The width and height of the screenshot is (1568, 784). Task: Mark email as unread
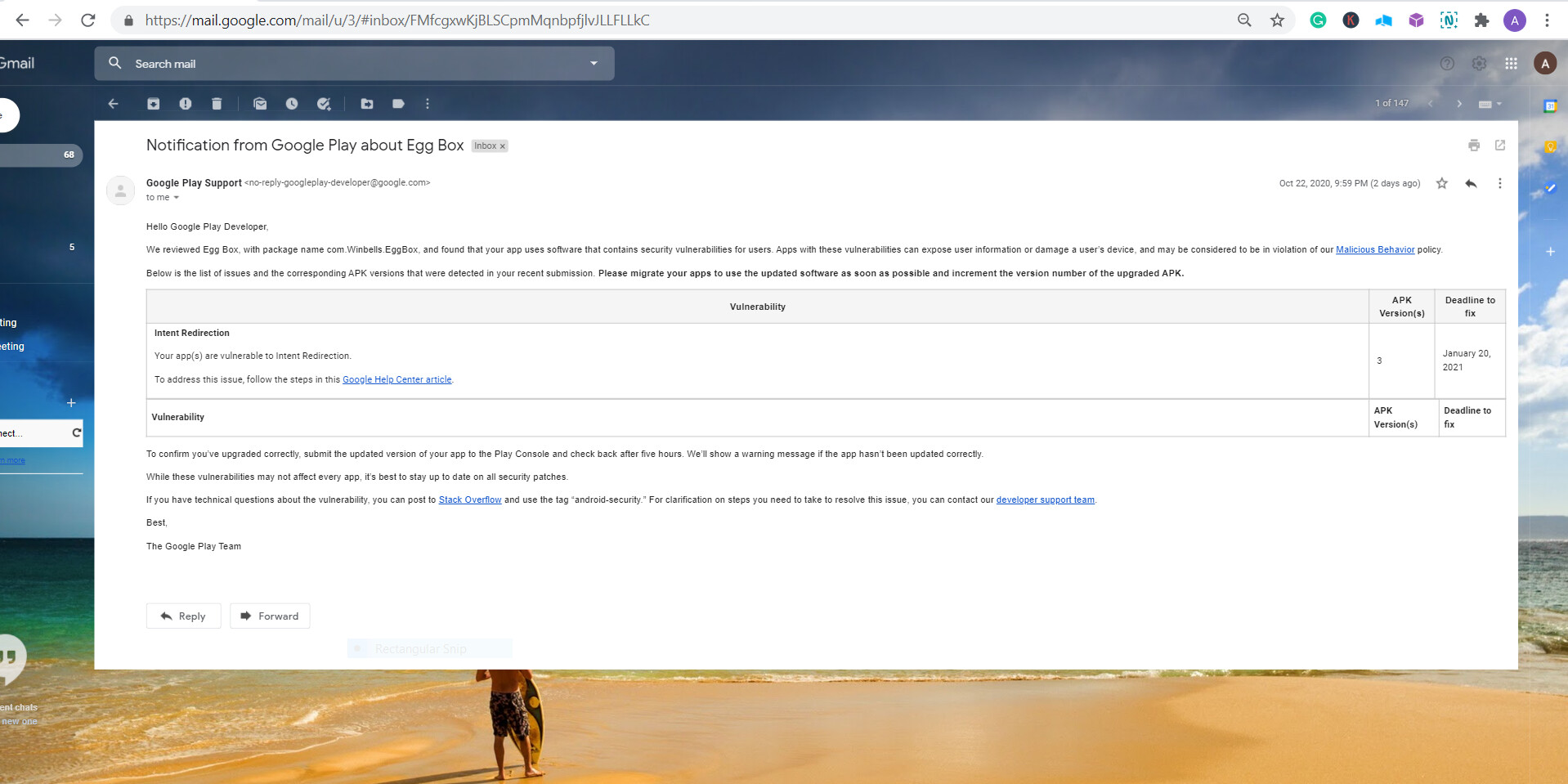click(x=260, y=104)
